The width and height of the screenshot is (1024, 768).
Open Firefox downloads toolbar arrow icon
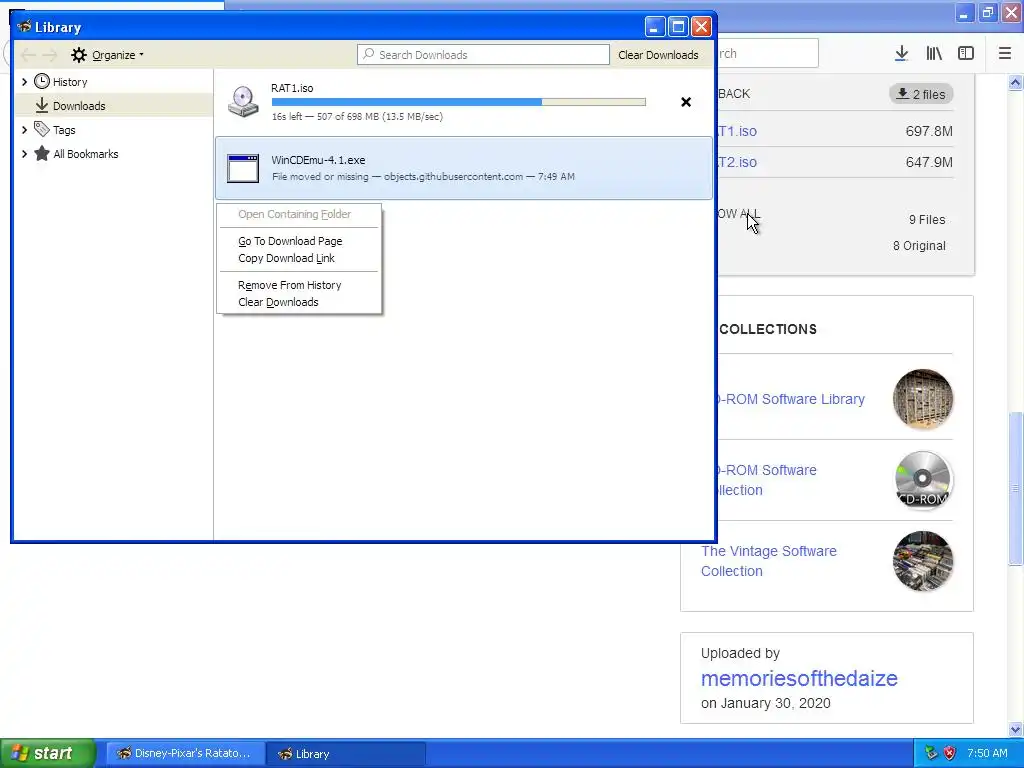901,54
